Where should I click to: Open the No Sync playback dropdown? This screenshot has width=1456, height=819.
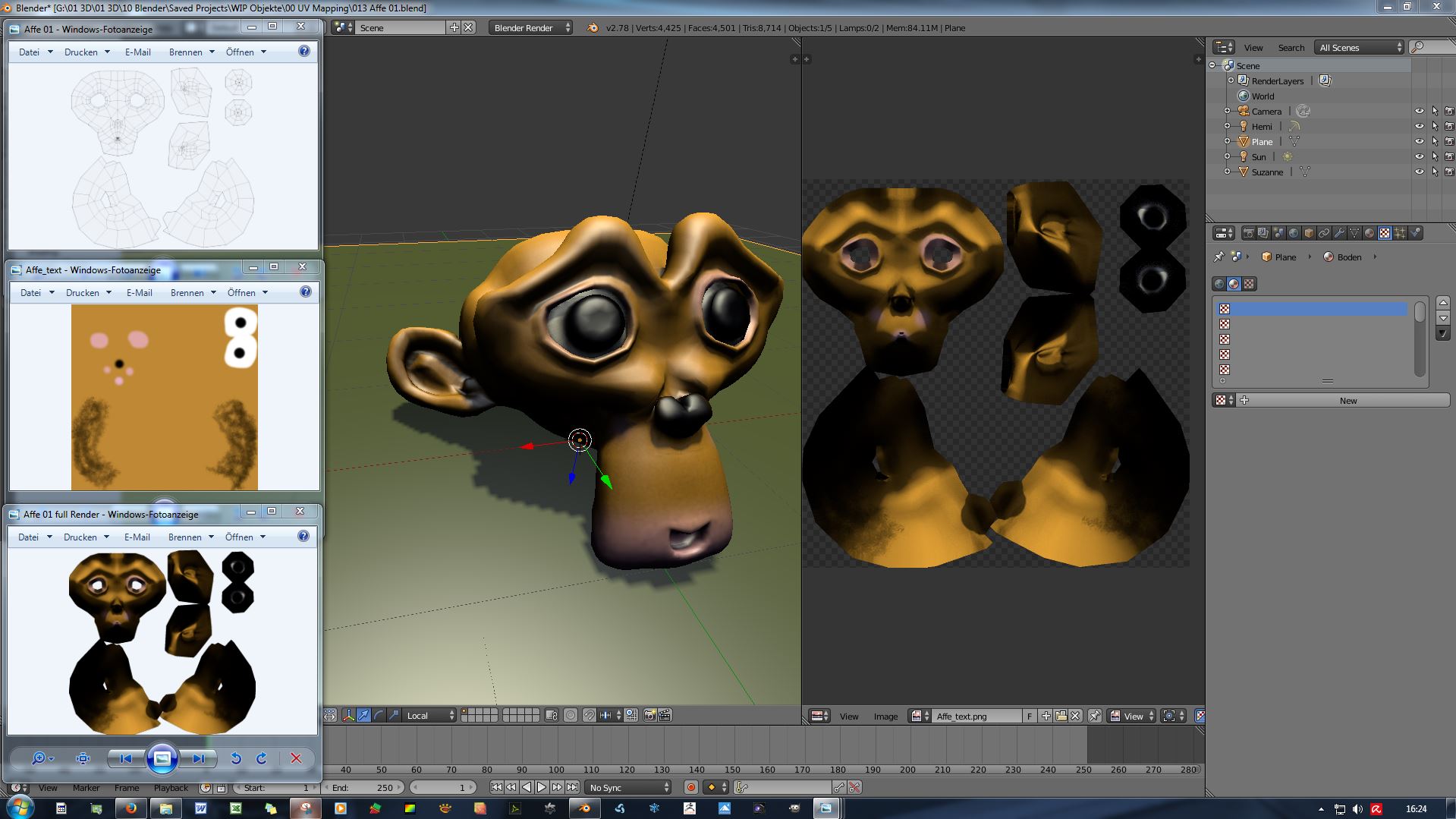629,787
